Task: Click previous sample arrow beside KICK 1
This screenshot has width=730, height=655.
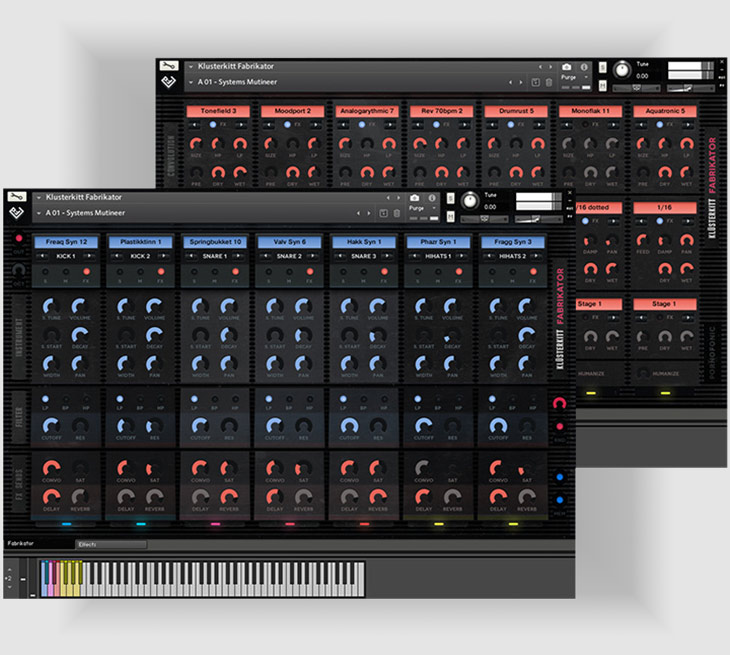Action: (42, 256)
